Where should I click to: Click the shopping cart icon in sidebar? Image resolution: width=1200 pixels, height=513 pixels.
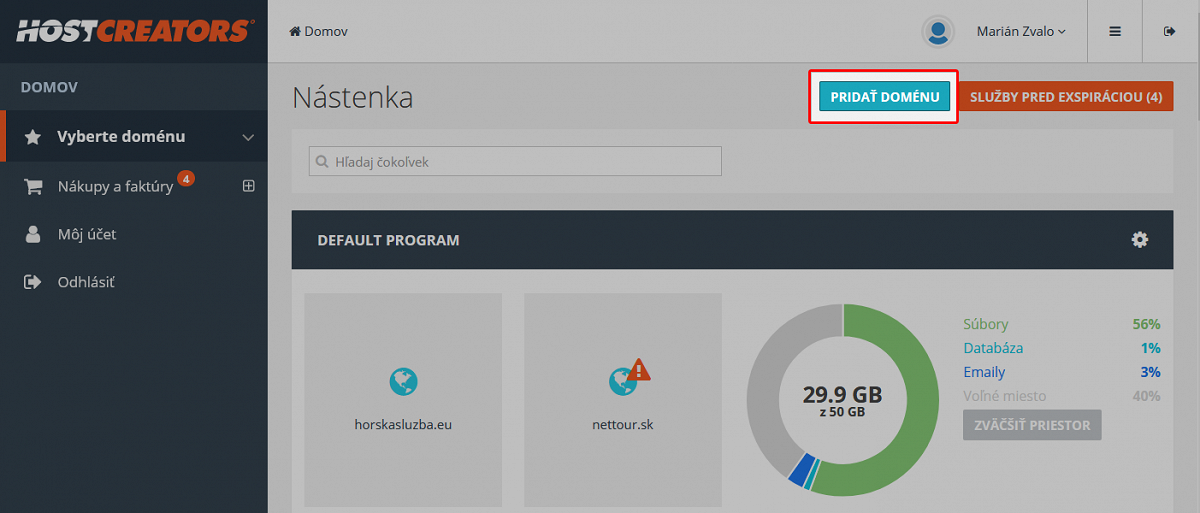(33, 186)
